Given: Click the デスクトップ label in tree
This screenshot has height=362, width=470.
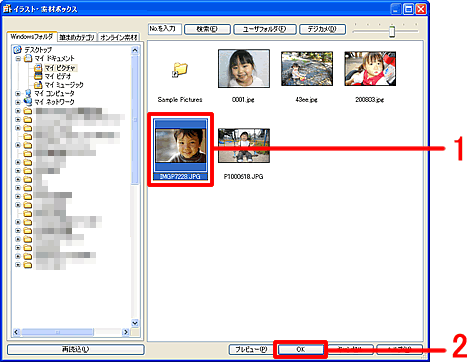Looking at the screenshot, I should click(x=38, y=50).
